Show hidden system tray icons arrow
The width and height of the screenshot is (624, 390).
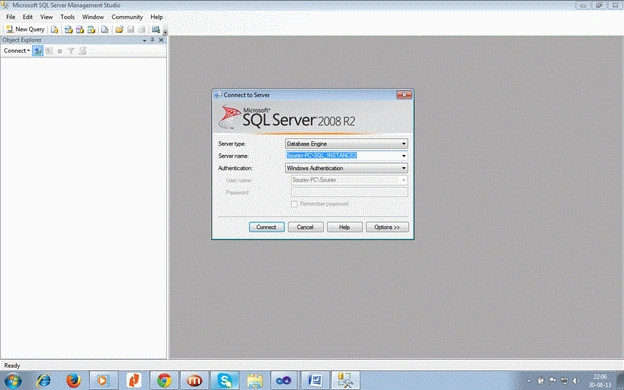[x=529, y=381]
